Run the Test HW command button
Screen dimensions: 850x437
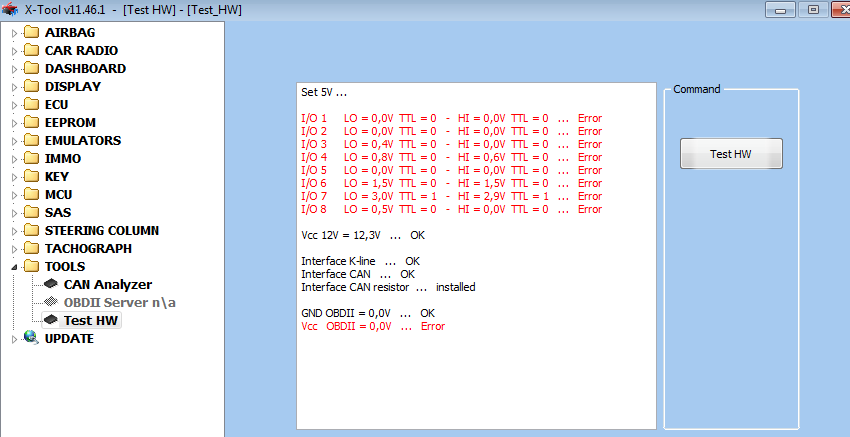click(x=731, y=154)
